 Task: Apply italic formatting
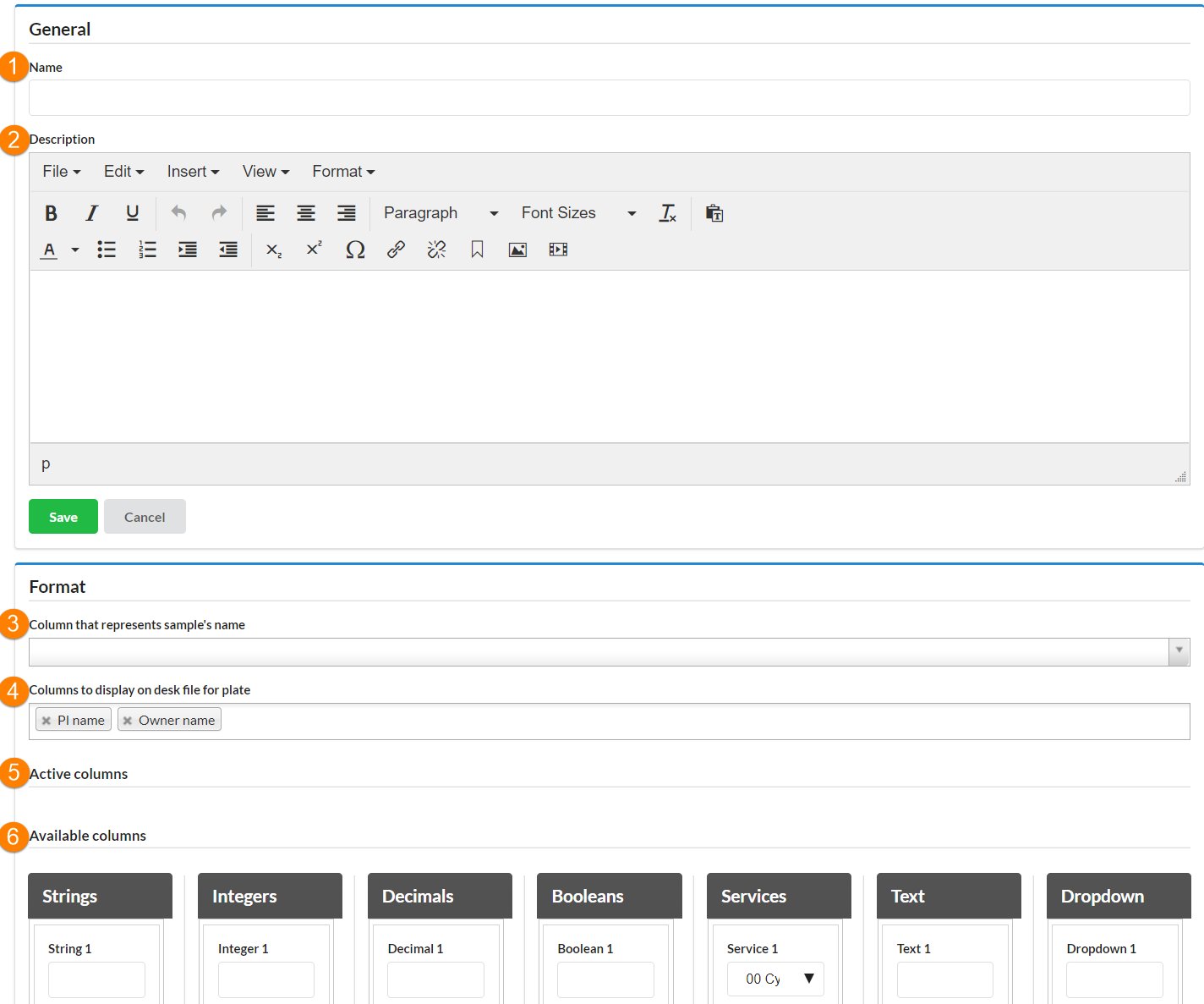click(x=91, y=213)
